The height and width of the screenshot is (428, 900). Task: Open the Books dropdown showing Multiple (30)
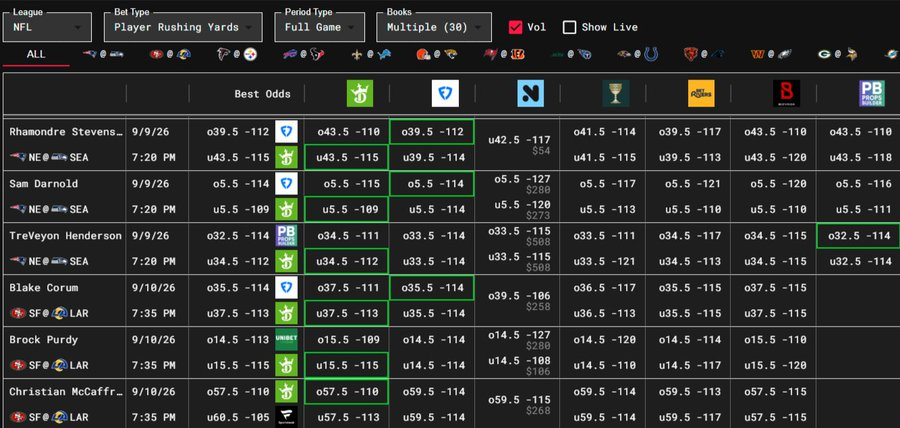pos(434,27)
